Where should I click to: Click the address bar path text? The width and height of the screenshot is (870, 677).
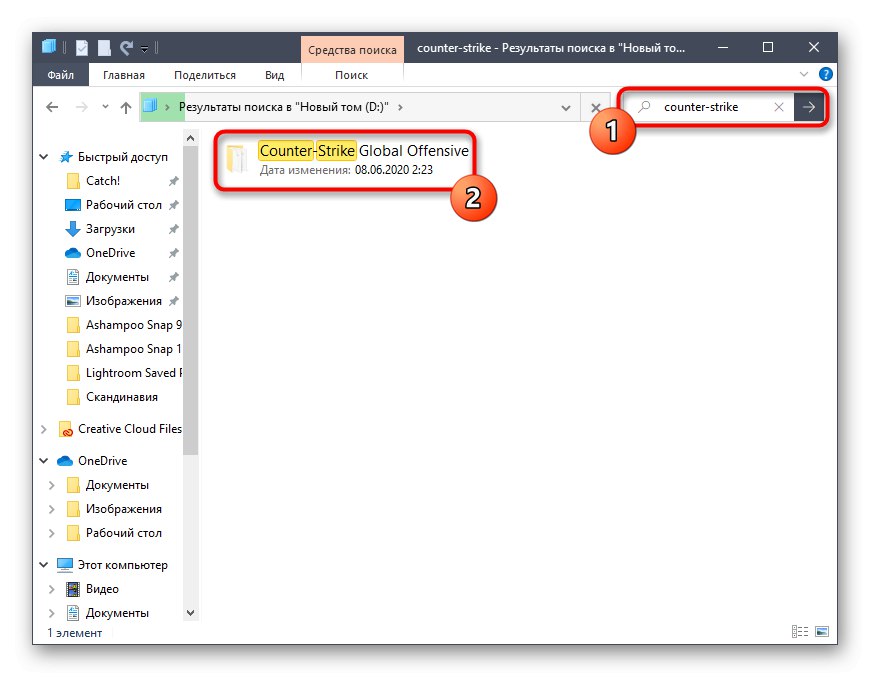click(284, 107)
